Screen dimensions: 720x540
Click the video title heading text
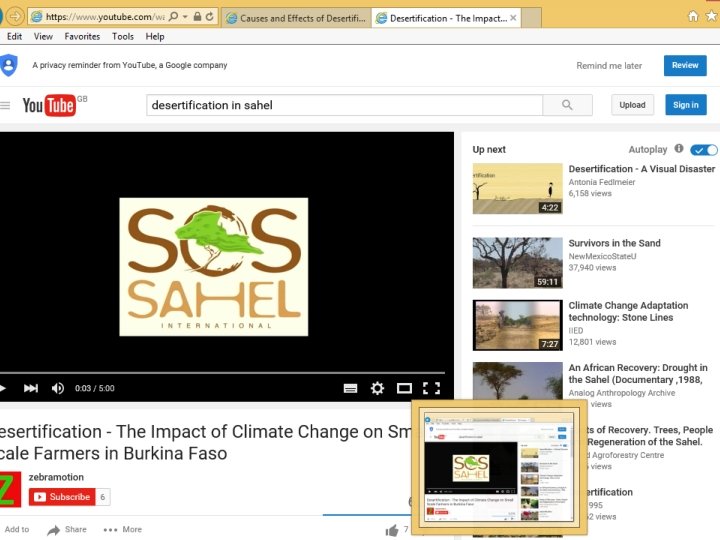(205, 442)
